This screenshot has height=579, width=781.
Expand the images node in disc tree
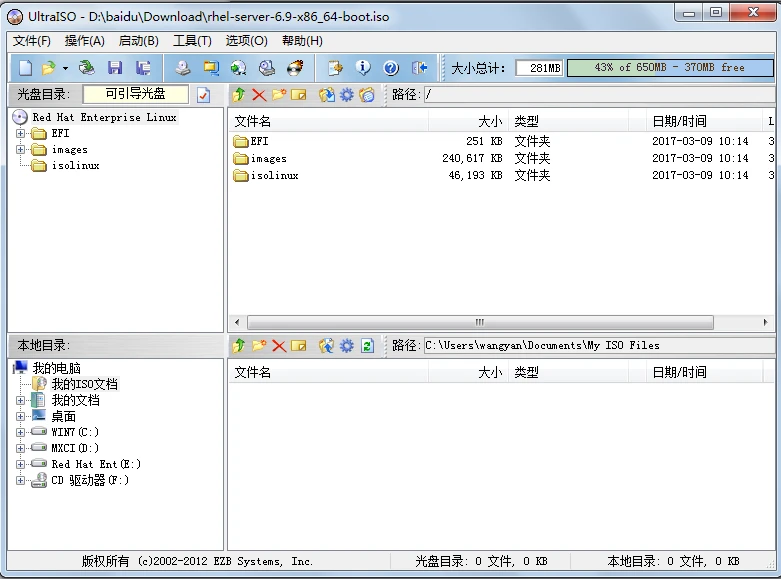pyautogui.click(x=20, y=149)
